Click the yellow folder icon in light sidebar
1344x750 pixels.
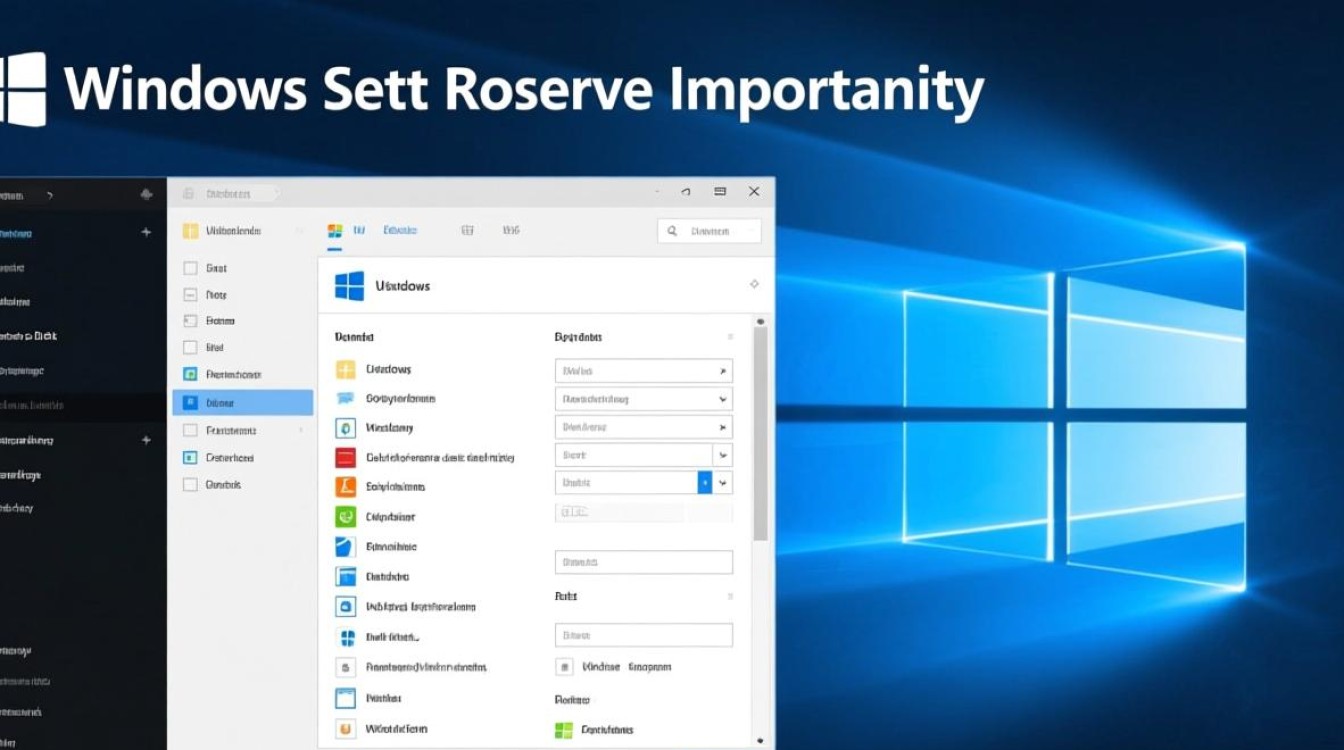point(190,231)
